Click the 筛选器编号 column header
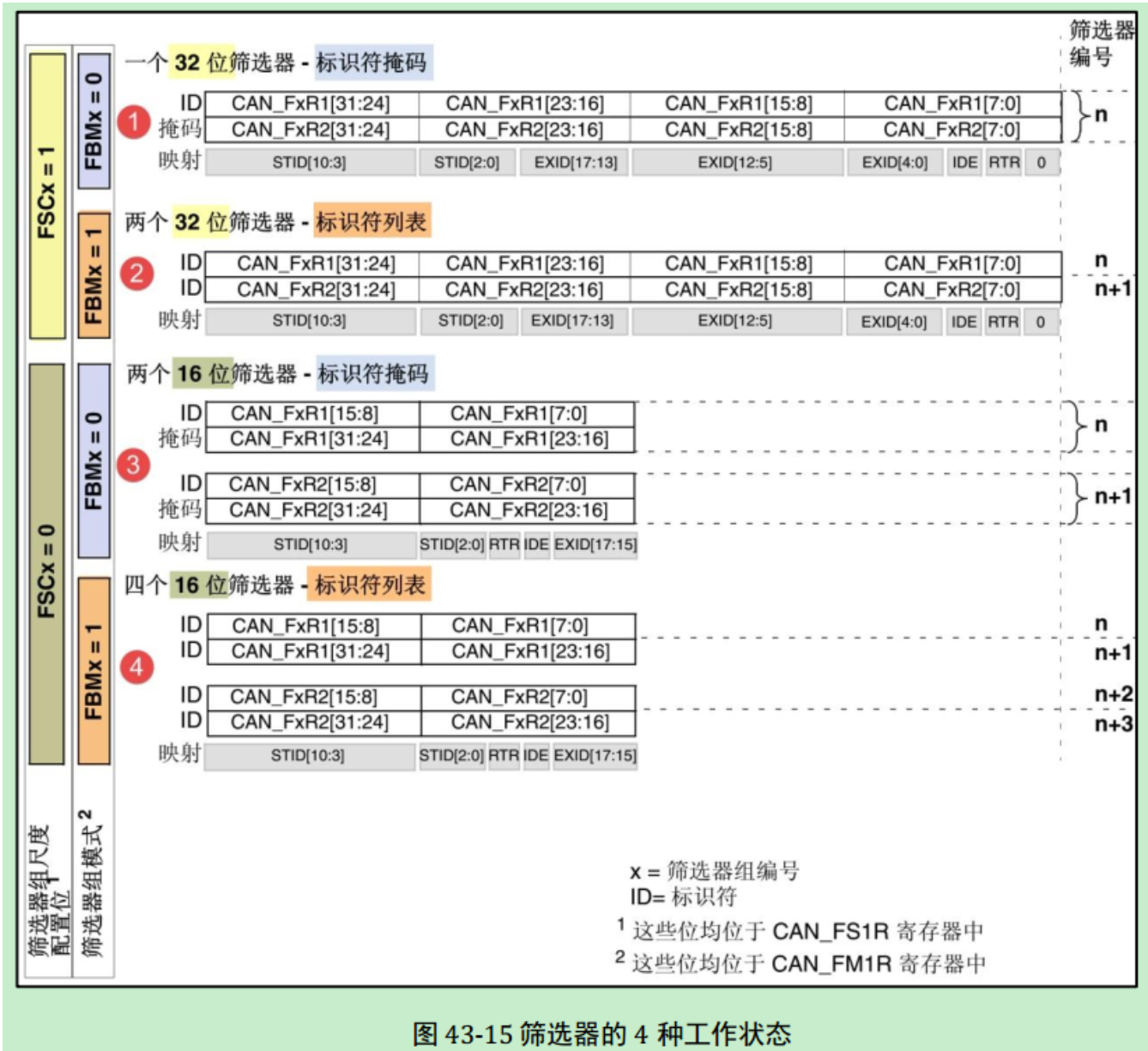Viewport: 1148px width, 1051px height. [1099, 43]
